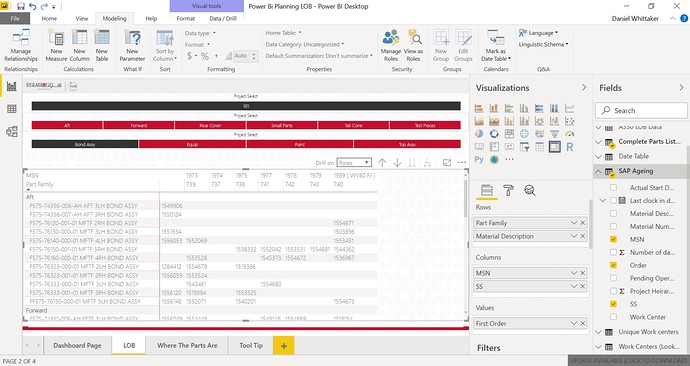
Task: Tick the Material Num... field checkbox
Action: [613, 226]
